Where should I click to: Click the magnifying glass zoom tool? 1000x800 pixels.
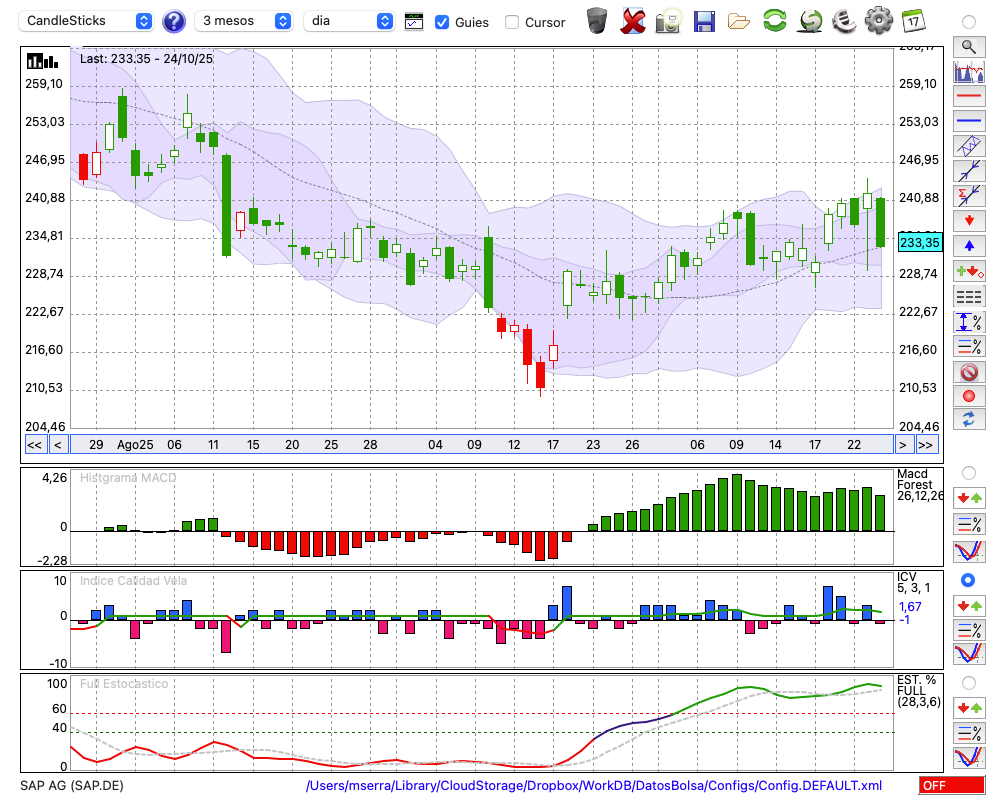(x=968, y=46)
